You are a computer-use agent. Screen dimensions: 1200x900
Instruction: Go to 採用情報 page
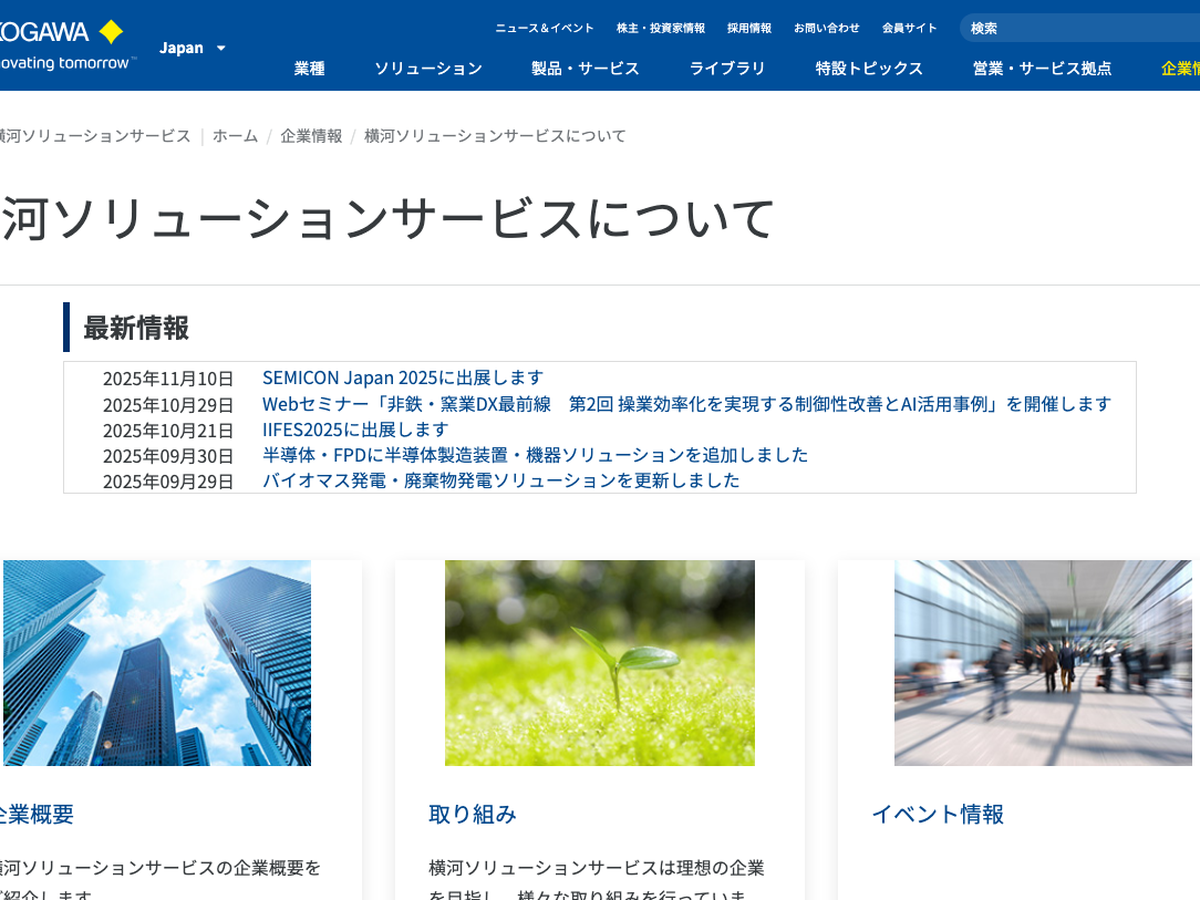coord(749,28)
